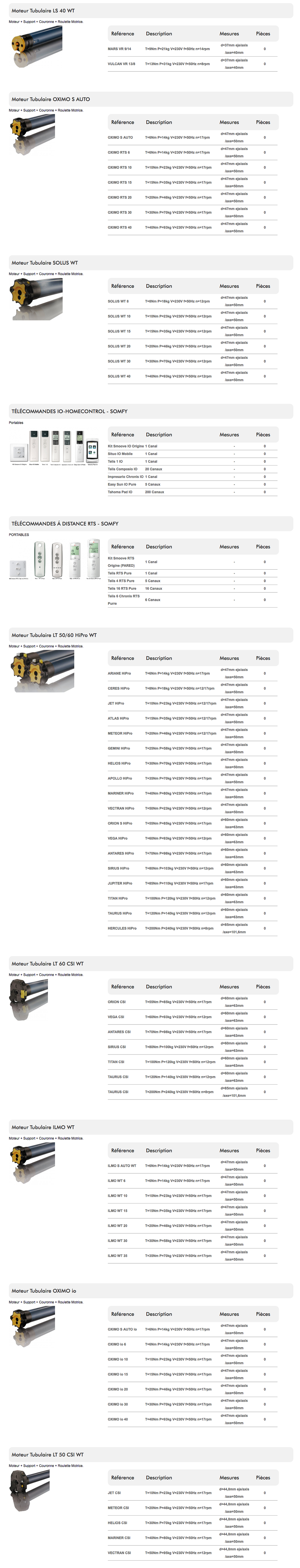
Task: Click the 'ILMO WT 35' reference
Action: [x=118, y=1256]
